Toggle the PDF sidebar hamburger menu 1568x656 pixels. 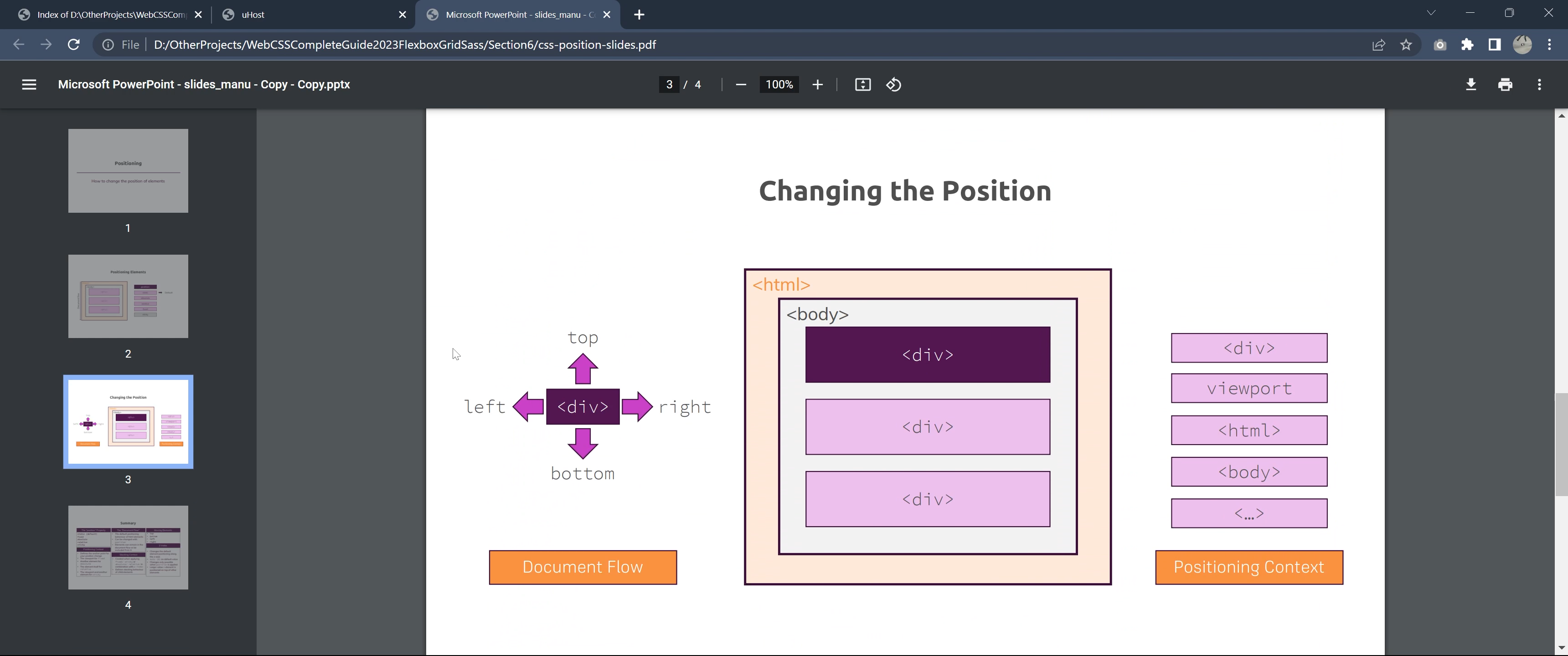(x=29, y=85)
